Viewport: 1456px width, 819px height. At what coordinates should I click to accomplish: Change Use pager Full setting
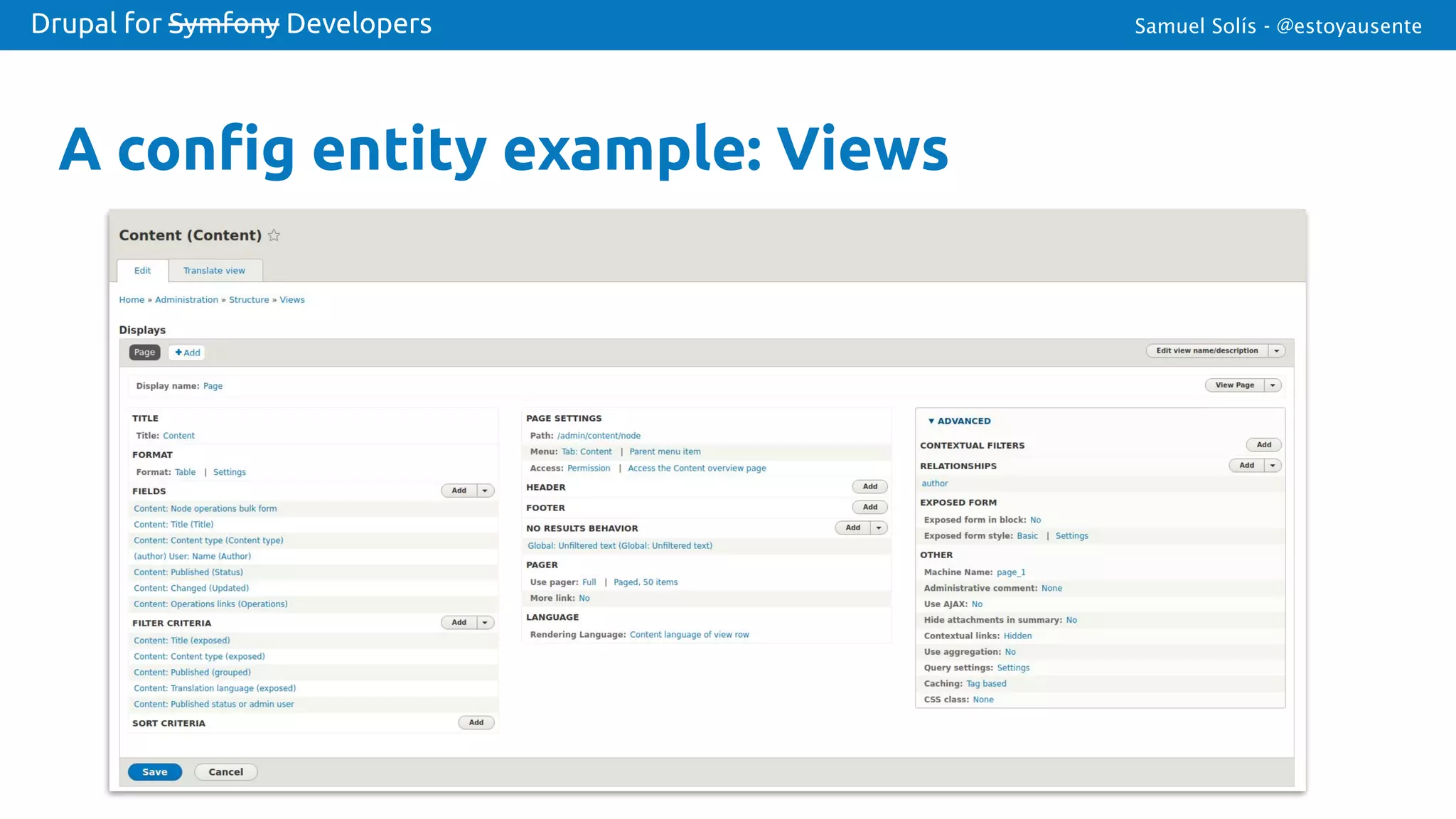tap(589, 582)
